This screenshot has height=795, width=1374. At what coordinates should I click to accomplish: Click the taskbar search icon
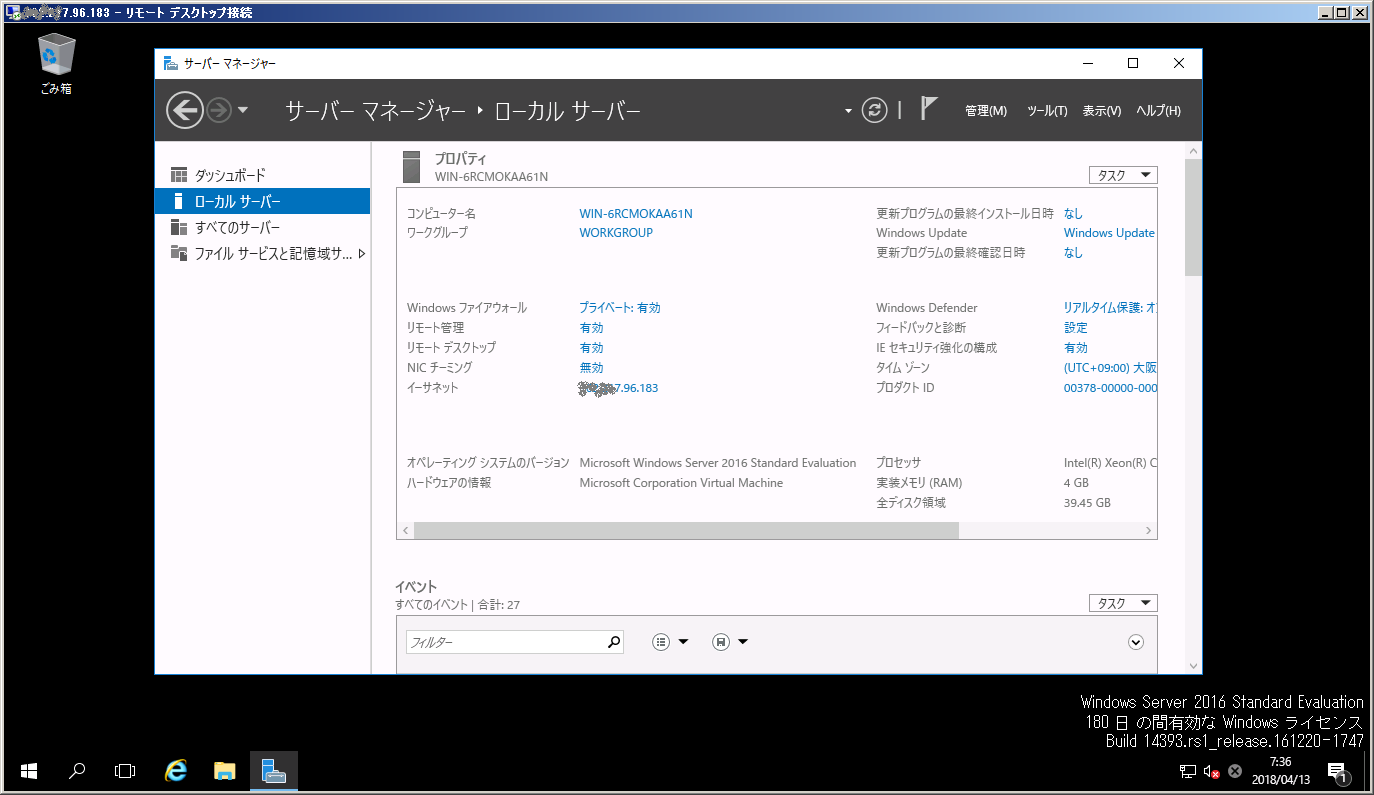point(77,771)
